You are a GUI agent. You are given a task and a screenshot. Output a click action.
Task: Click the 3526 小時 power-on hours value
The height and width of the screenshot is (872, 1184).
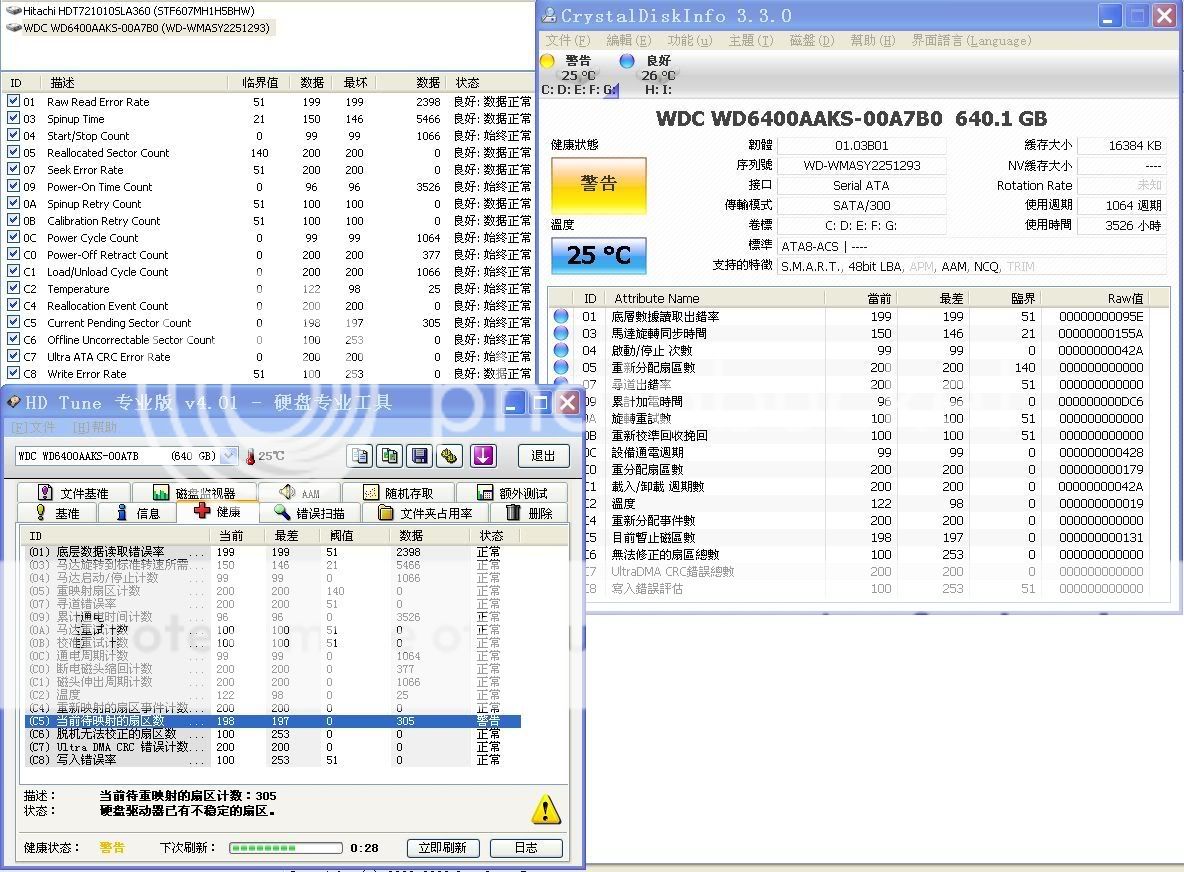(1120, 225)
